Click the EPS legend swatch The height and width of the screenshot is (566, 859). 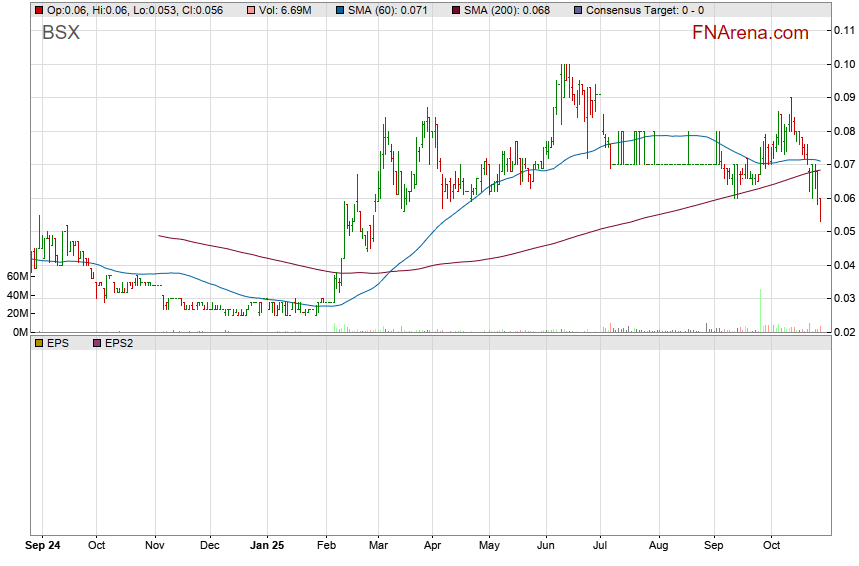39,342
